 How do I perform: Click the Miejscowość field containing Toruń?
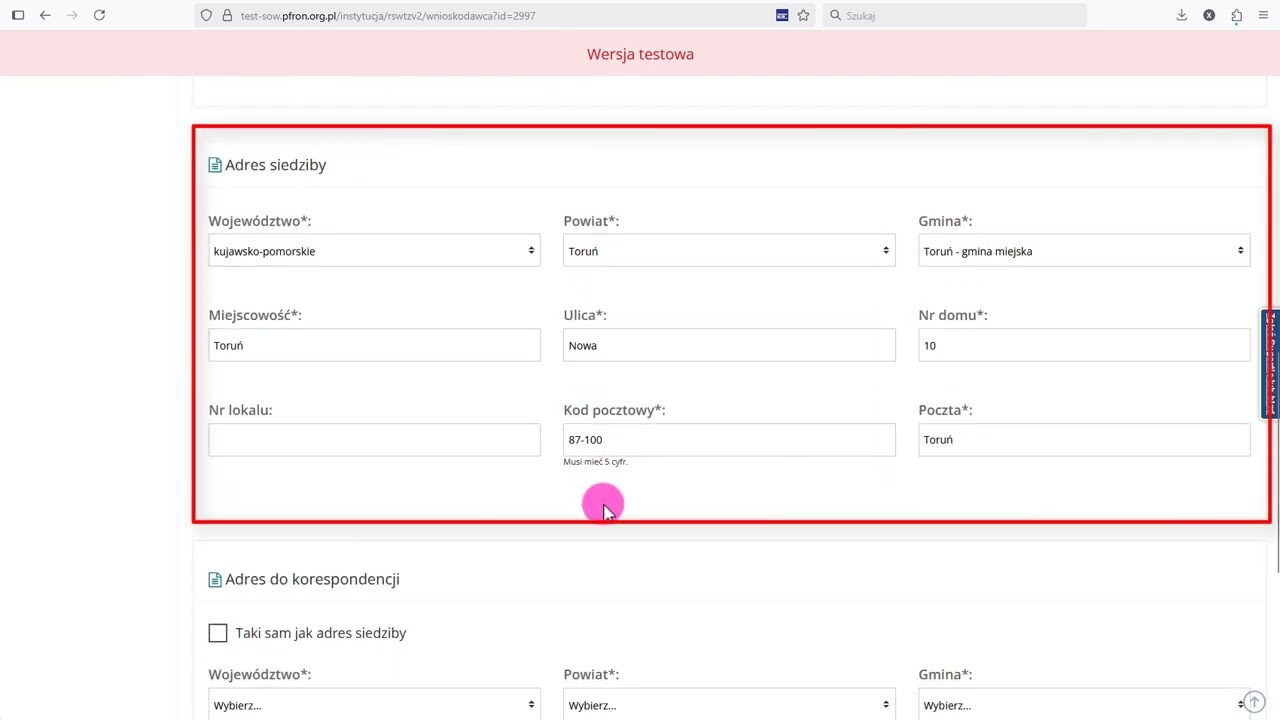(374, 345)
